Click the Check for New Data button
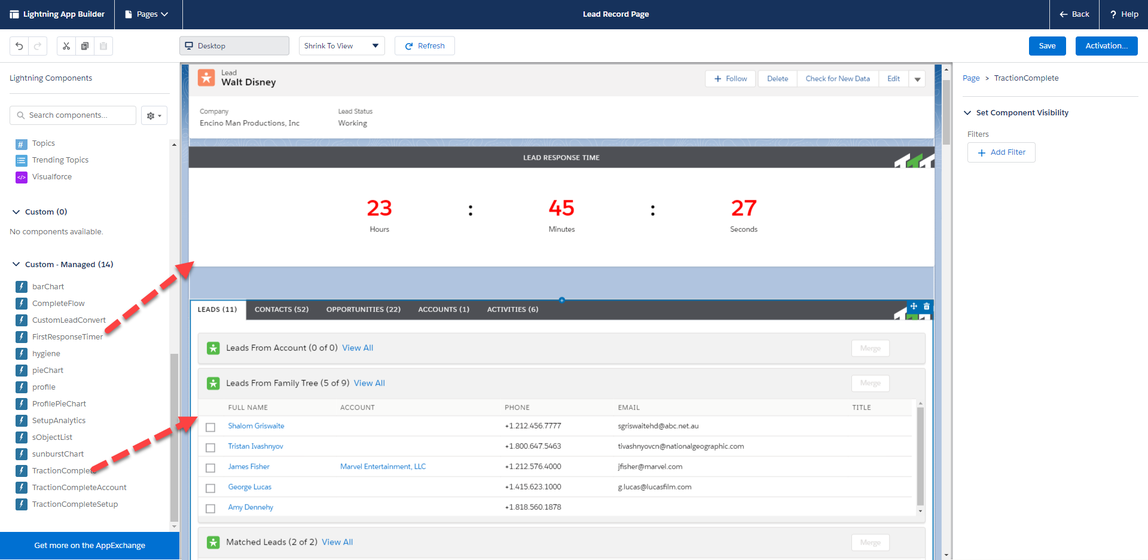1148x560 pixels. pos(838,79)
